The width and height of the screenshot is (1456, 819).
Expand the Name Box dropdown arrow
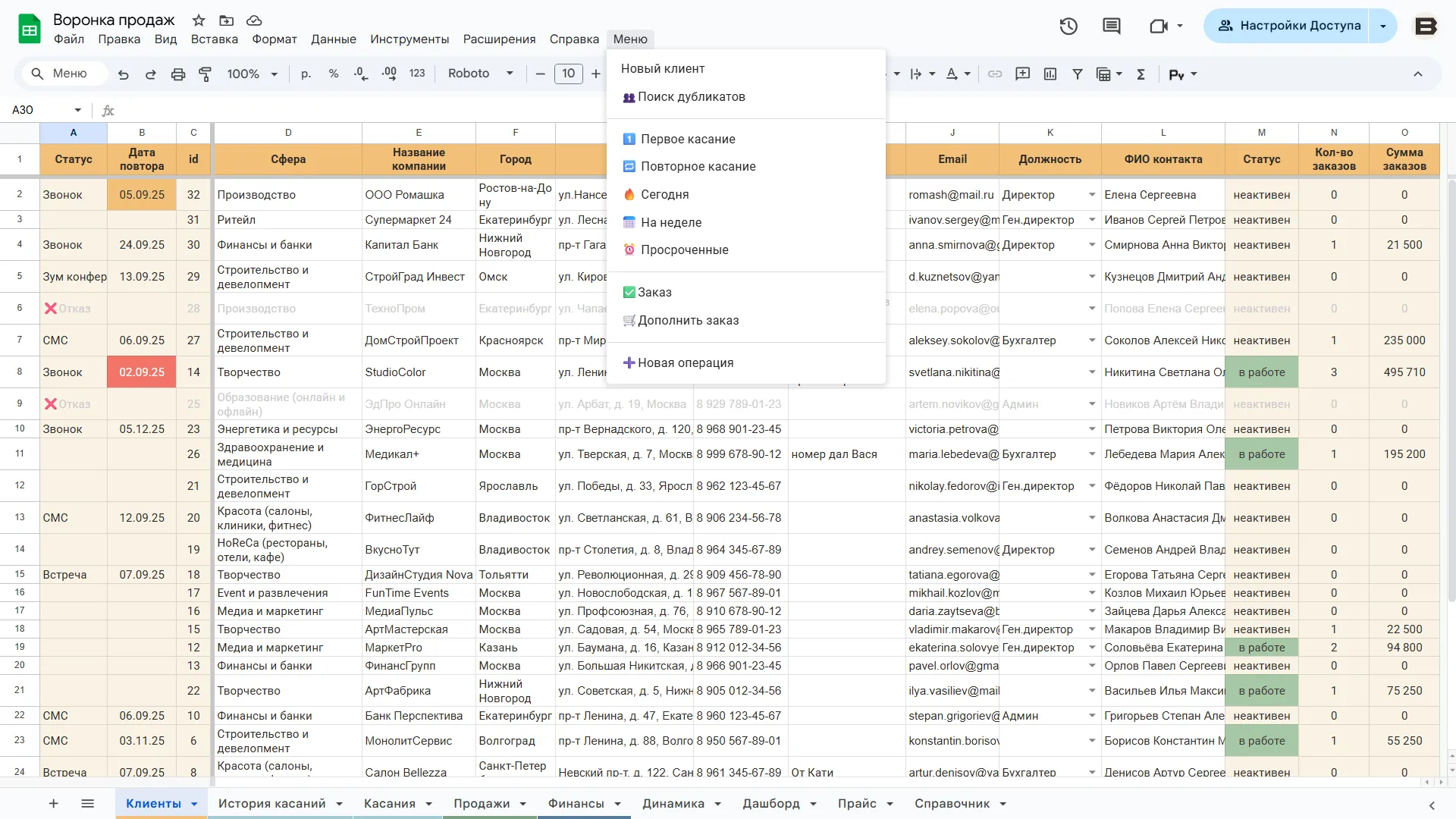click(77, 110)
